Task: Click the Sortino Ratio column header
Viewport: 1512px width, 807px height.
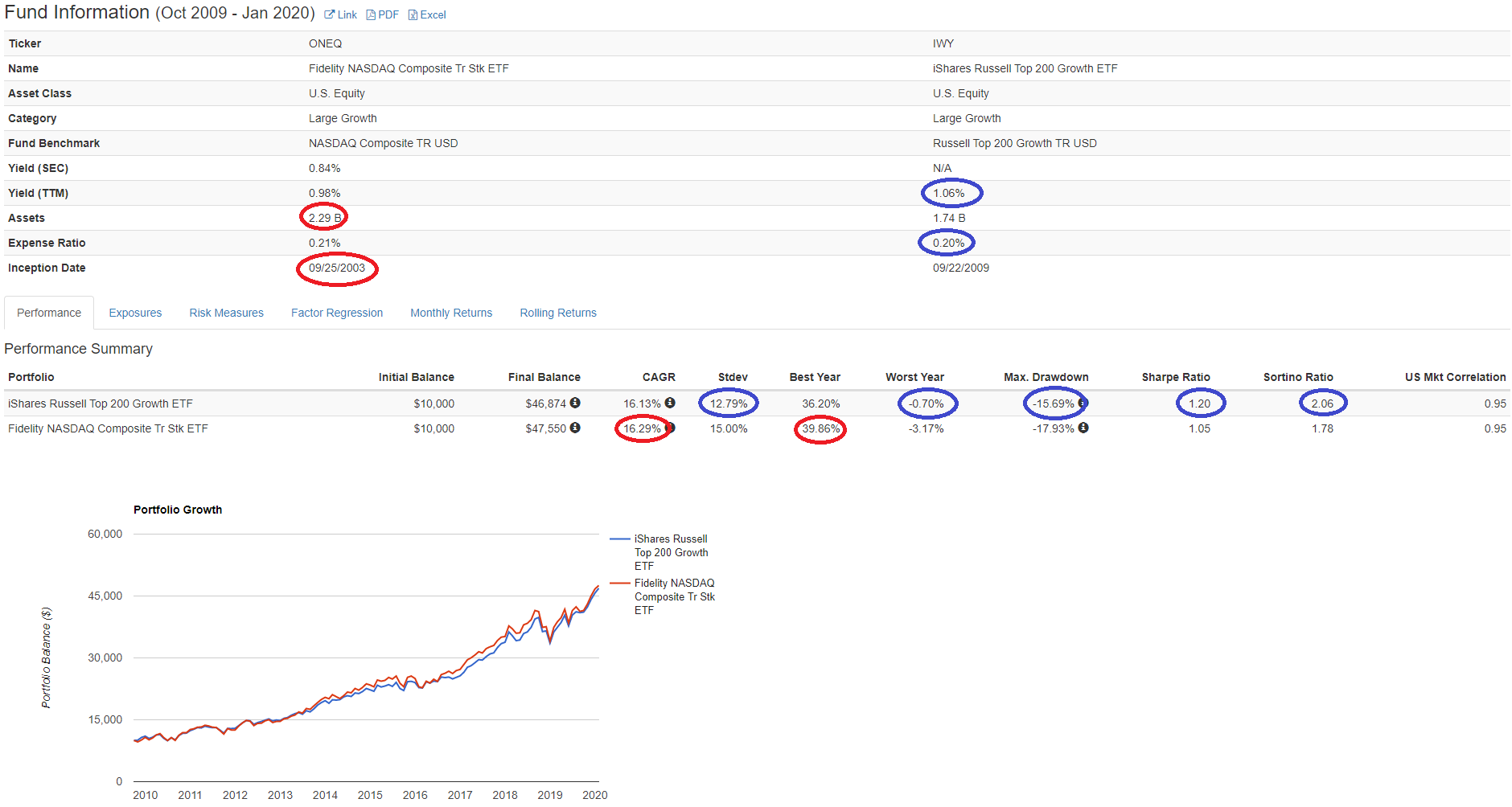Action: (x=1298, y=377)
